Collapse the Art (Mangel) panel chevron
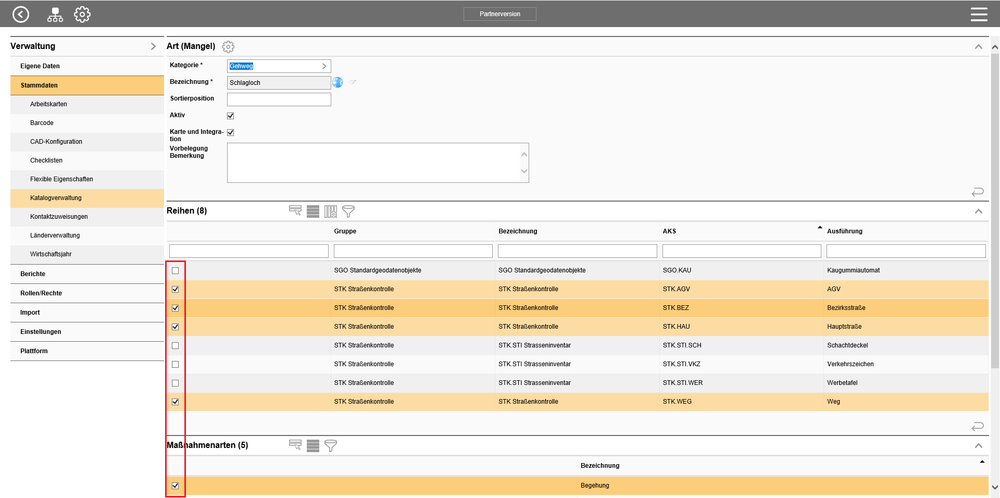This screenshot has width=1000, height=498. (x=978, y=47)
